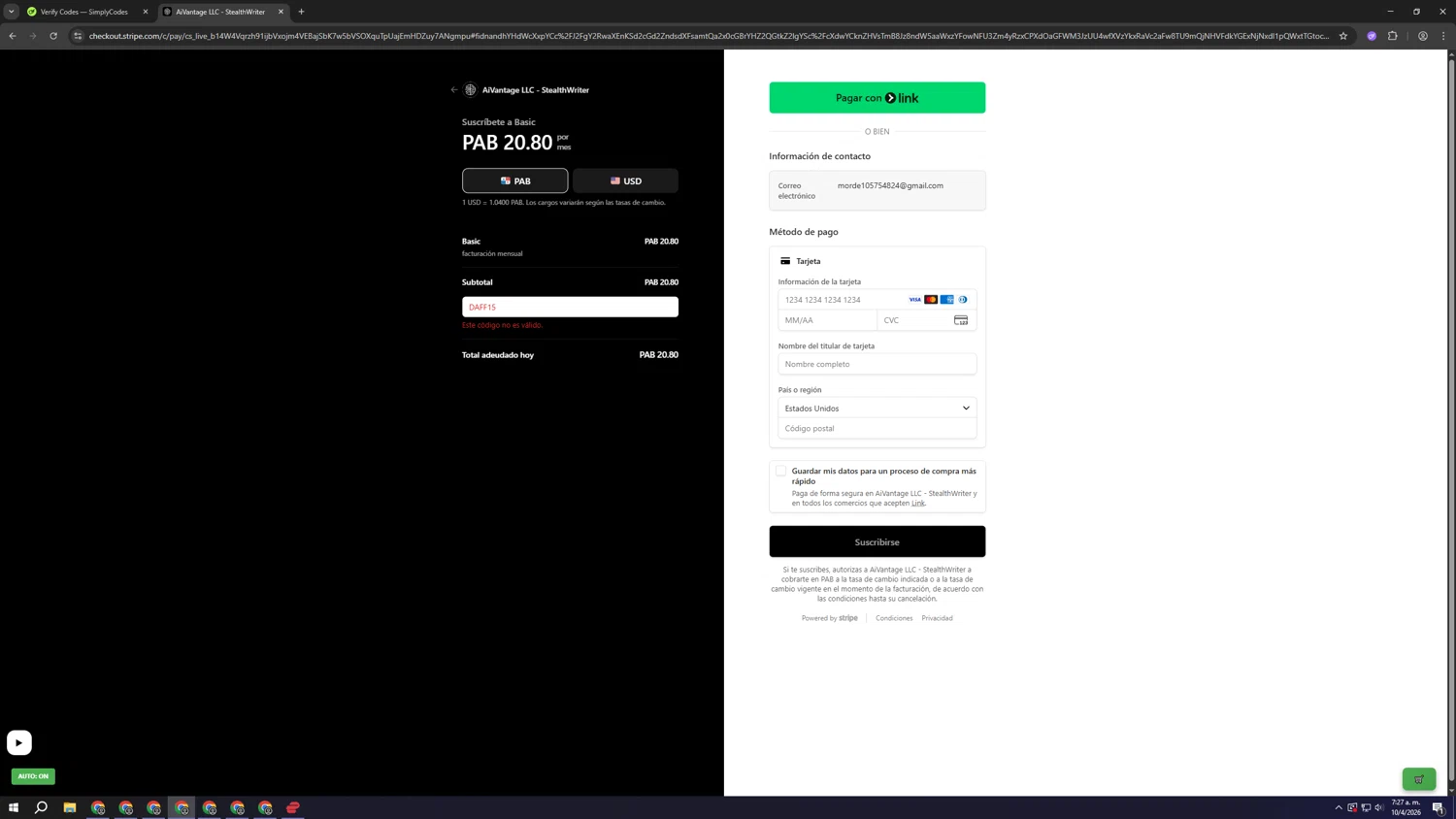1456x819 pixels.
Task: Click the promo code field with DAFF15
Action: click(571, 307)
